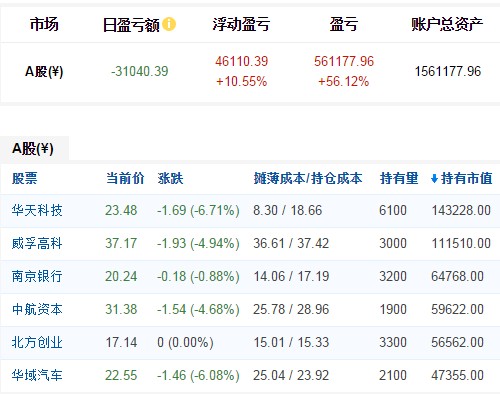Open the 北方创业 stock link
This screenshot has height=394, width=500.
[x=37, y=342]
